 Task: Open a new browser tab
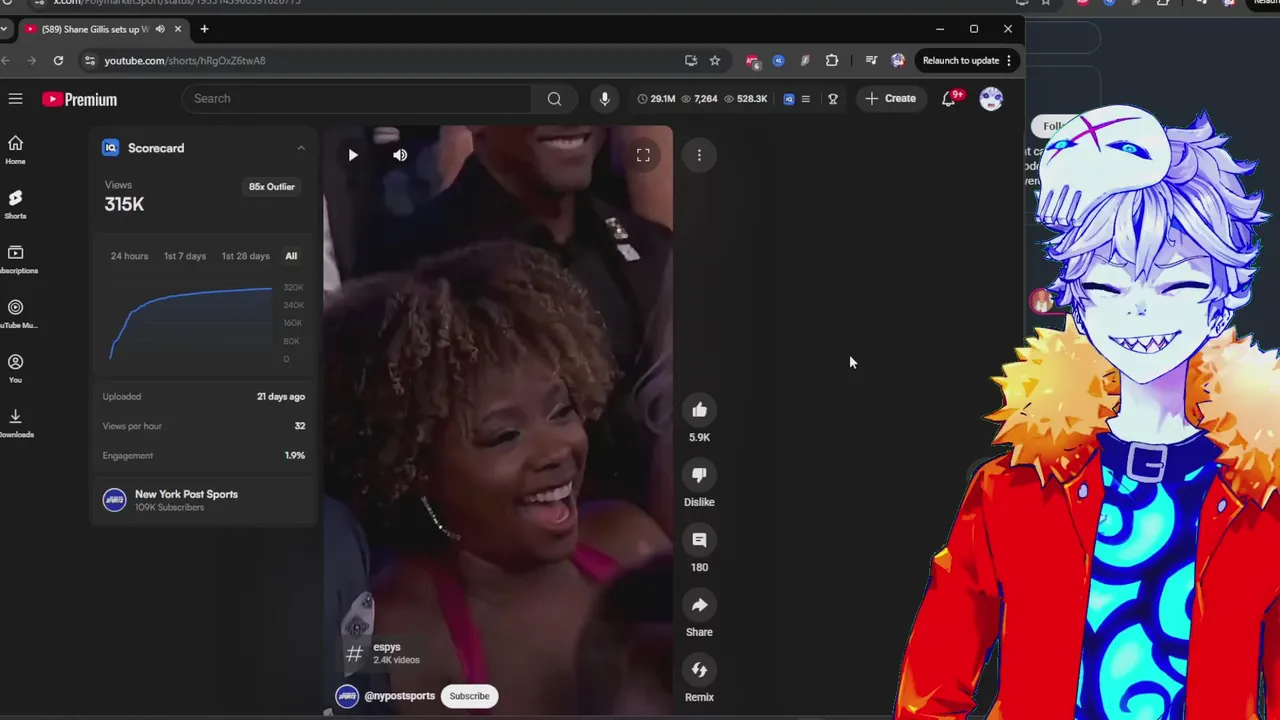pos(204,29)
